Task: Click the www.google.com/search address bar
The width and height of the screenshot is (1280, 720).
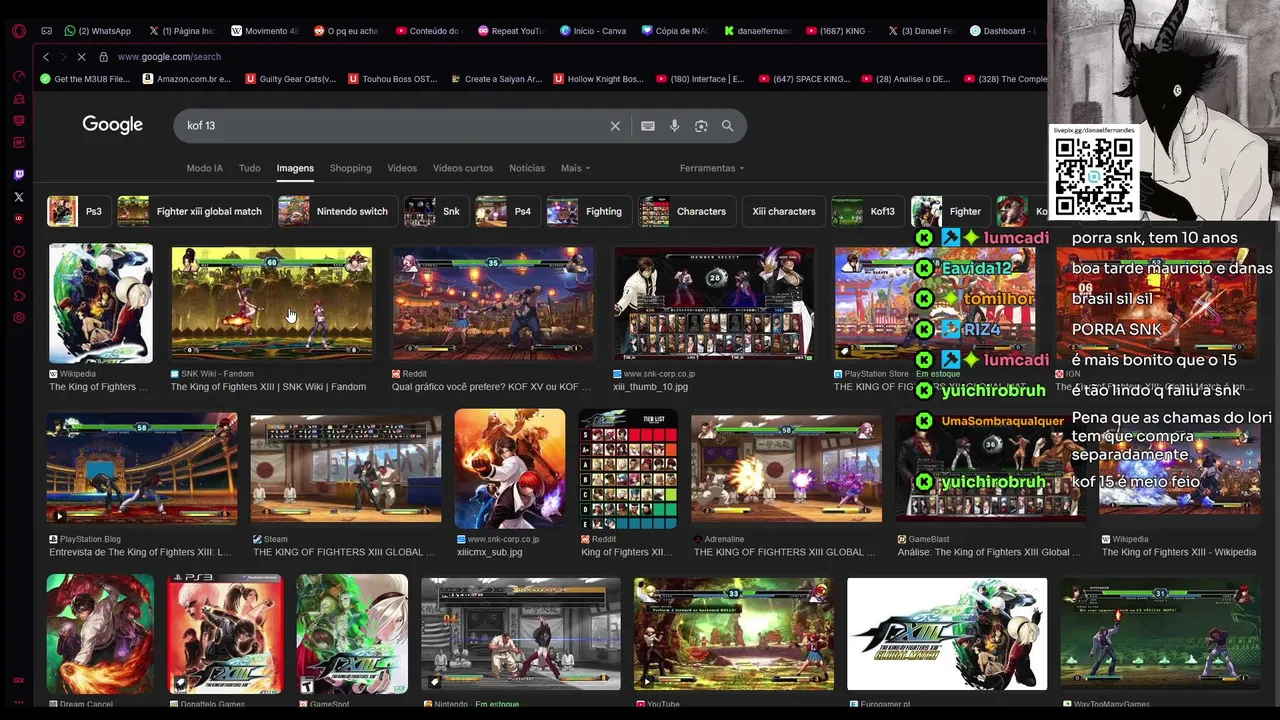Action: (169, 57)
